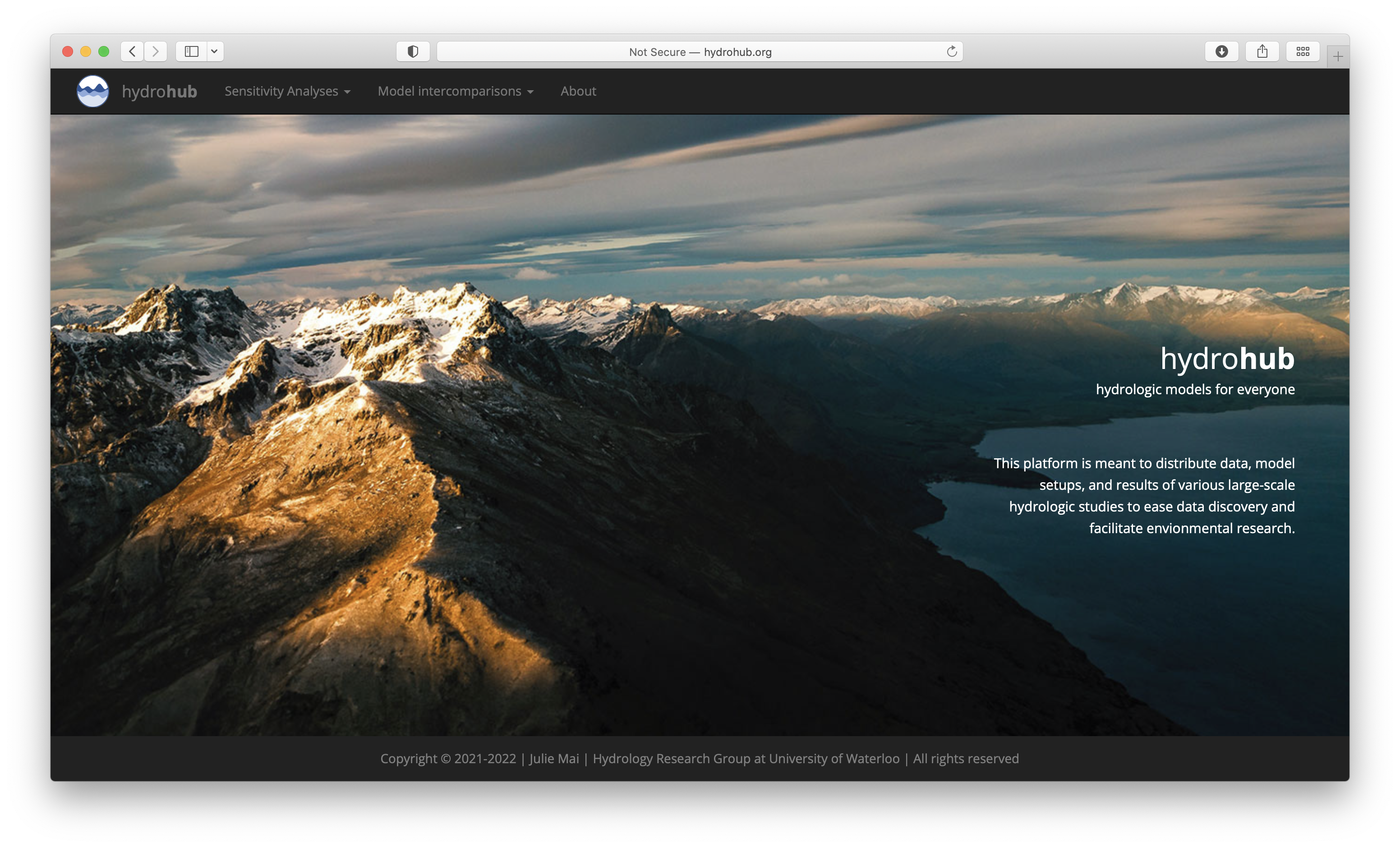Go forward with Safari forward arrow
1400x848 pixels.
click(156, 52)
